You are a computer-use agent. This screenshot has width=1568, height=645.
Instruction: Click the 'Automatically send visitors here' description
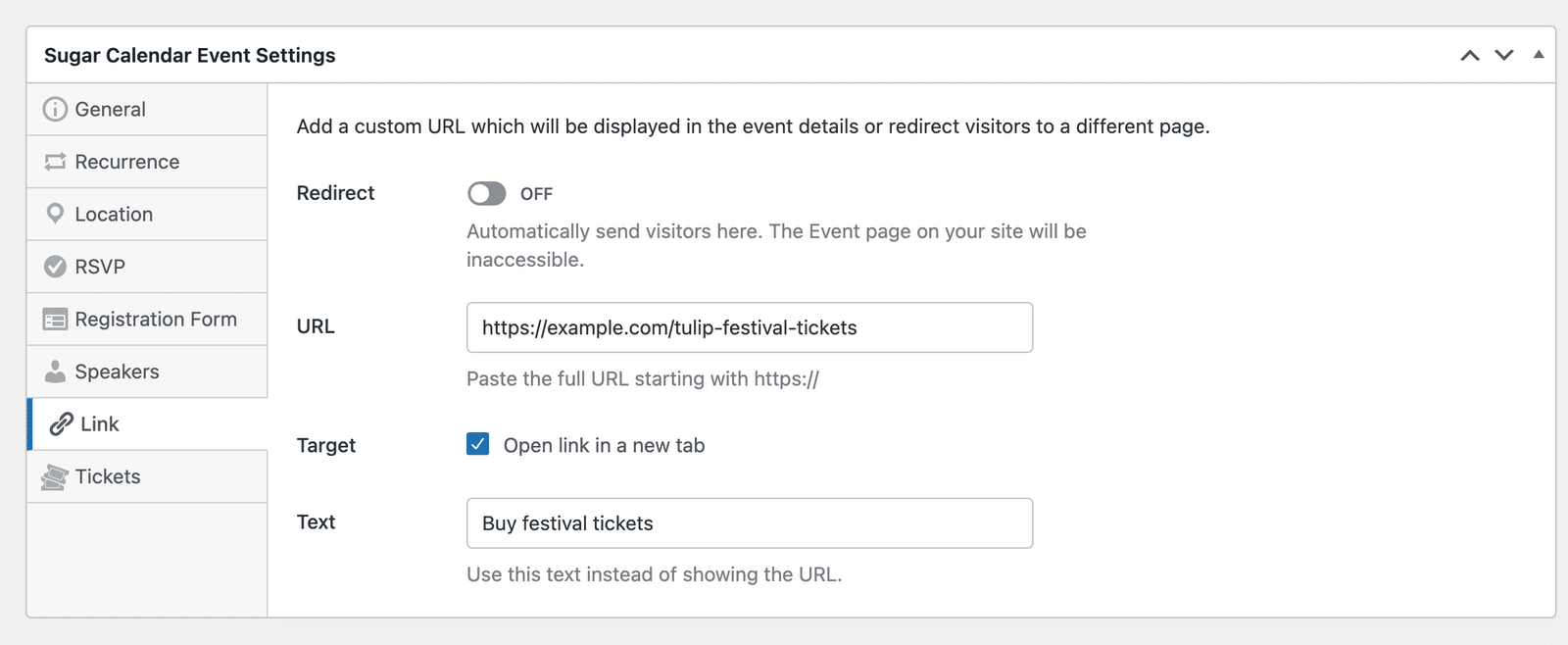[776, 245]
